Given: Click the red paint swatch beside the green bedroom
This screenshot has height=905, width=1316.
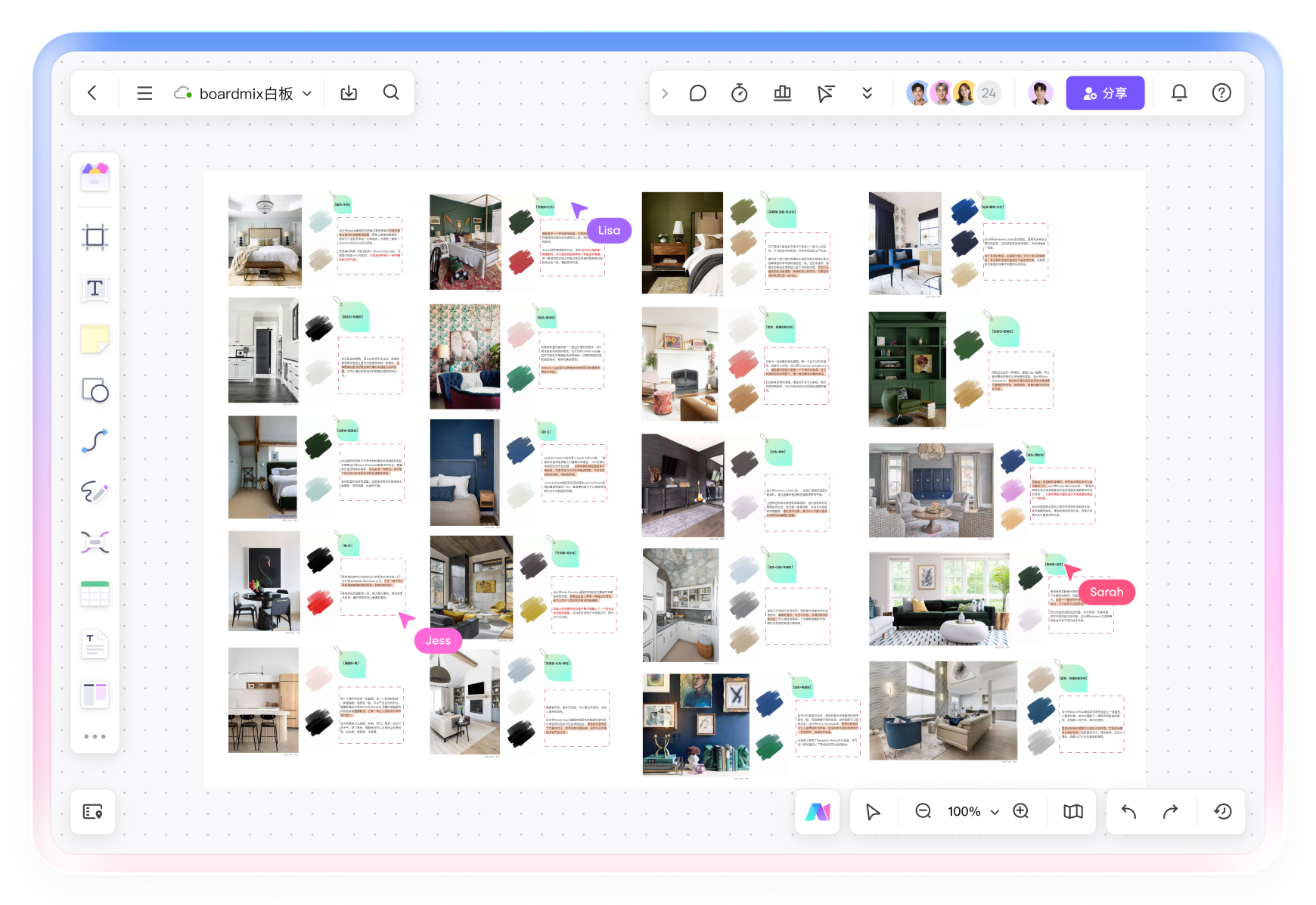Looking at the screenshot, I should (x=520, y=262).
